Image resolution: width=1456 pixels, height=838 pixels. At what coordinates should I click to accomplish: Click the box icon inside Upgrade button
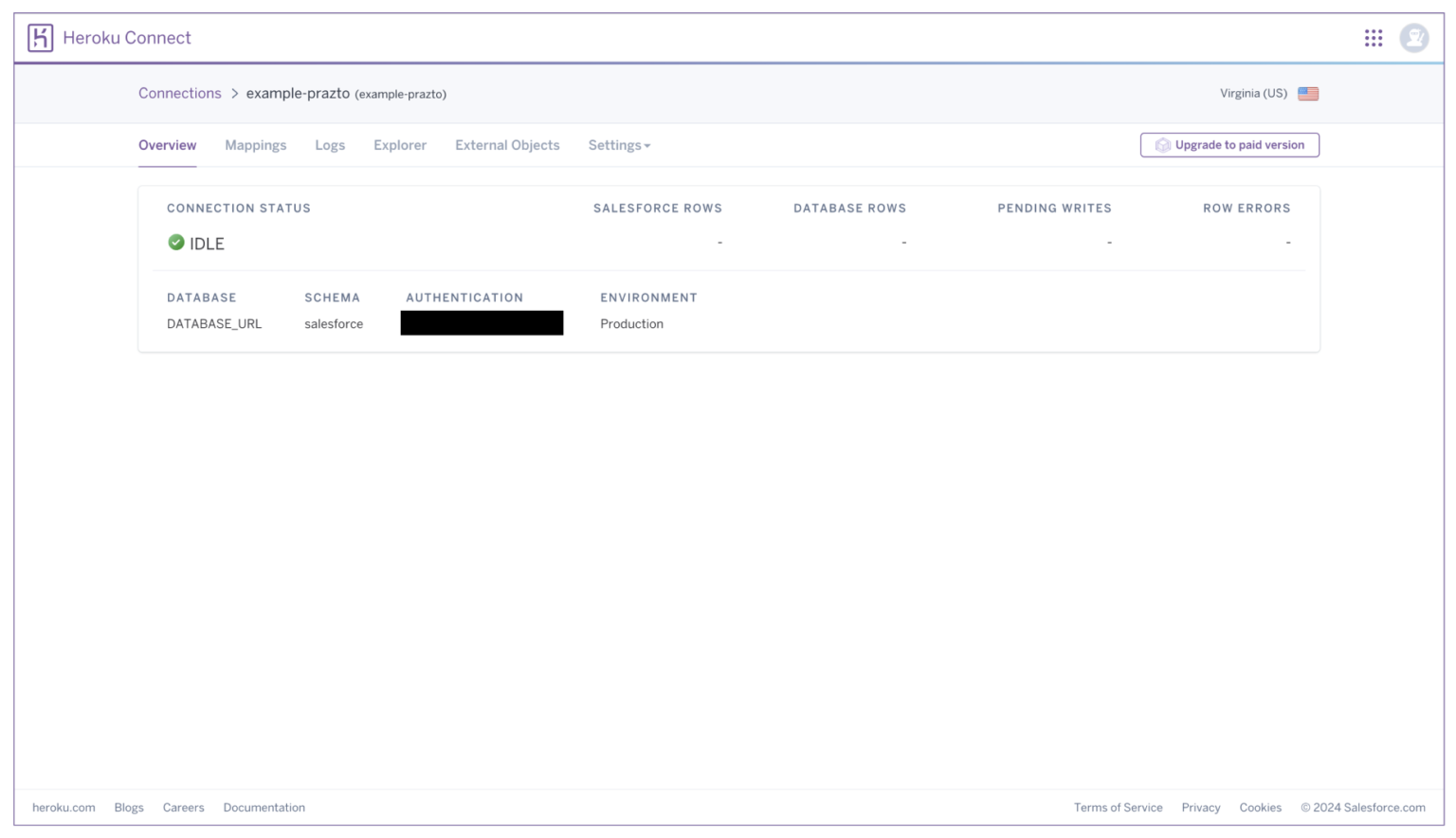[1163, 144]
